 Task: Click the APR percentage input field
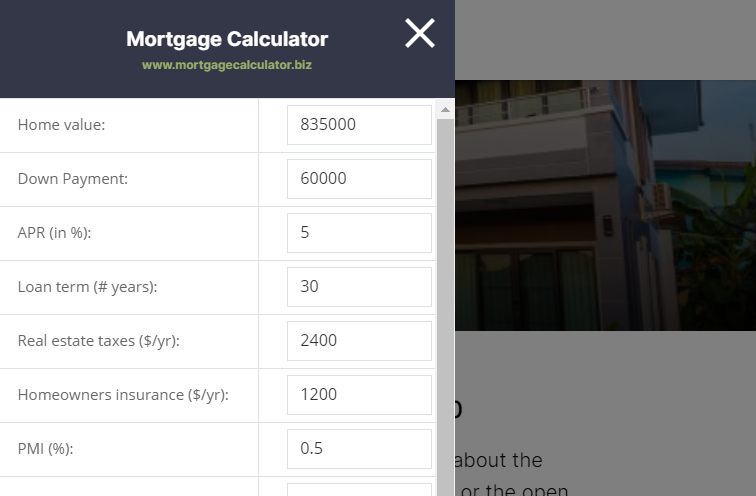pos(359,233)
